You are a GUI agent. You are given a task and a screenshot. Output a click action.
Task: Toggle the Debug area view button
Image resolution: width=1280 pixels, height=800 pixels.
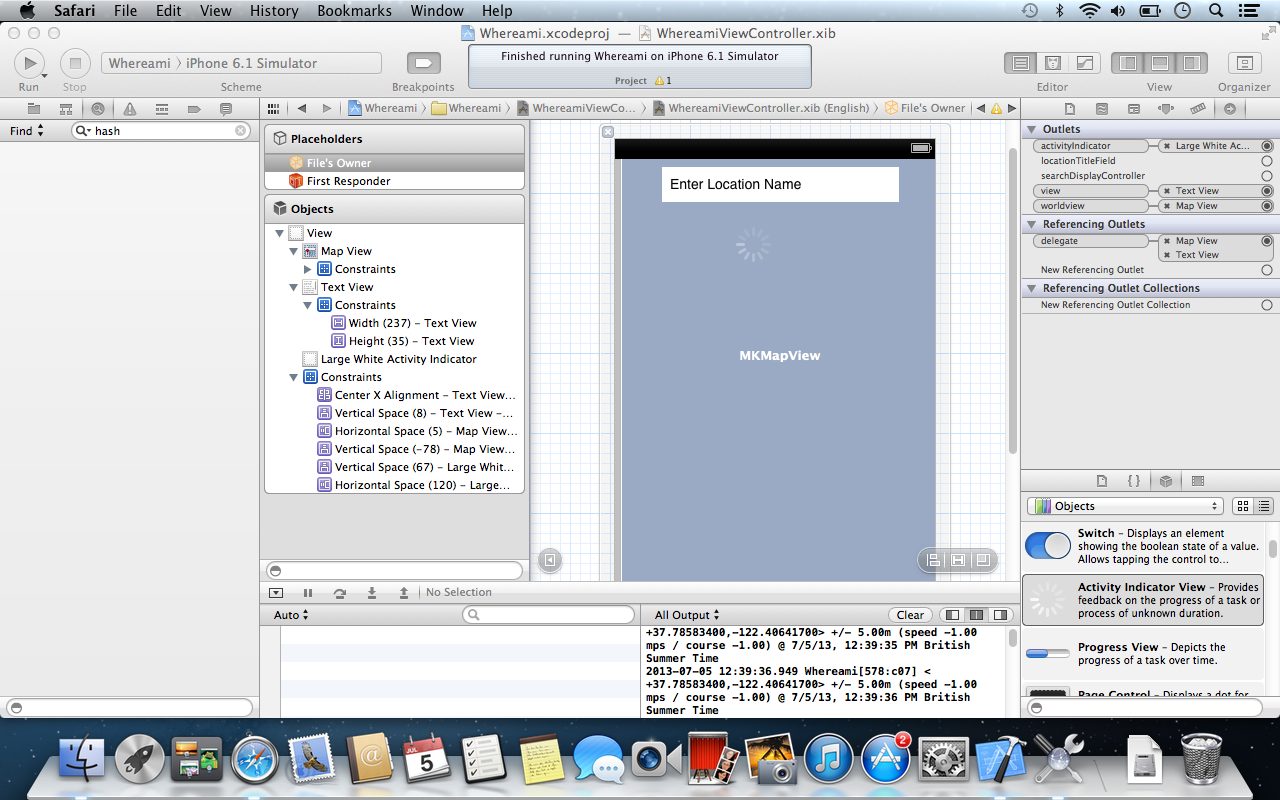point(1160,63)
